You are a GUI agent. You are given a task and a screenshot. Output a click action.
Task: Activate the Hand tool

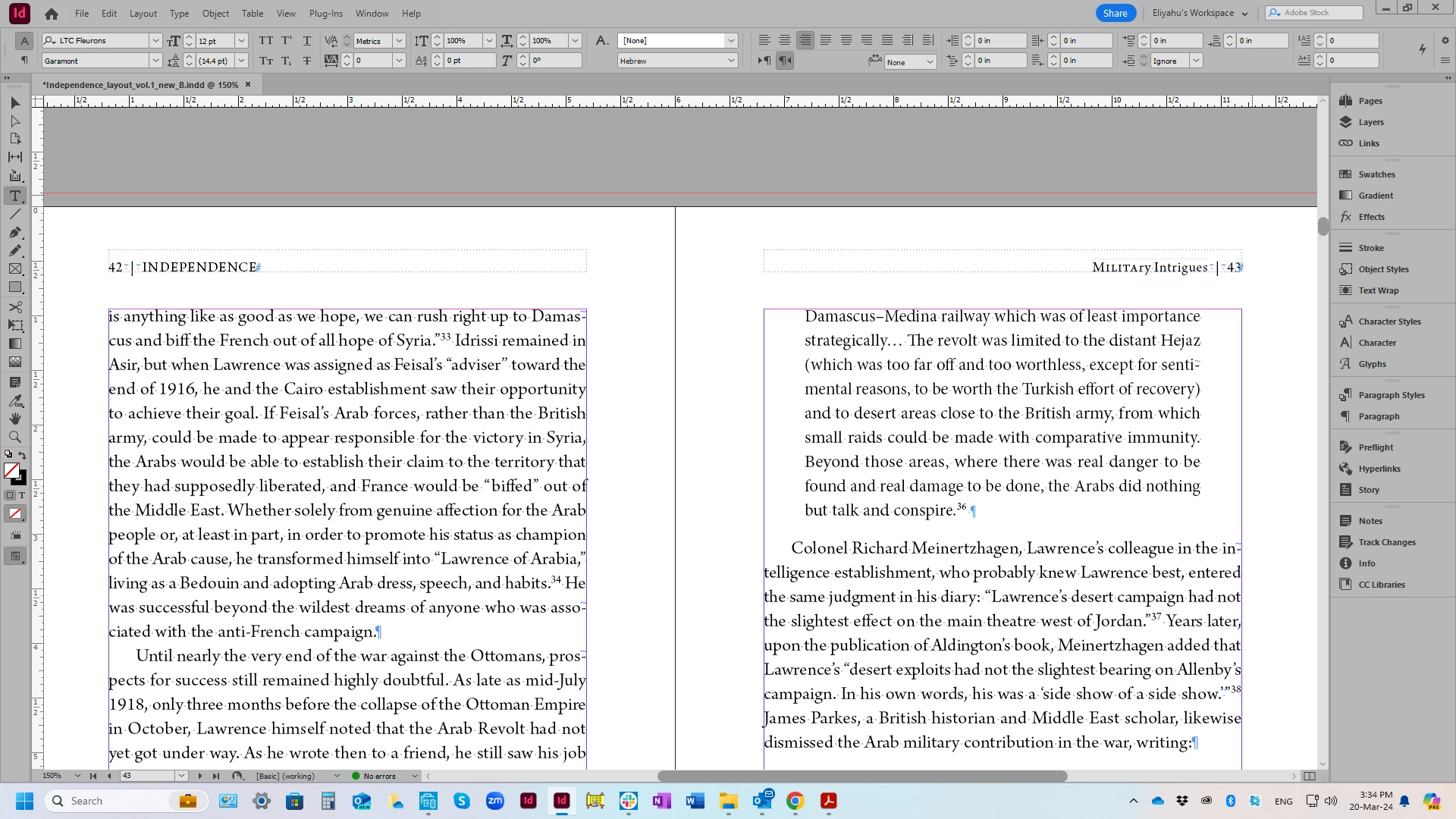pos(15,419)
